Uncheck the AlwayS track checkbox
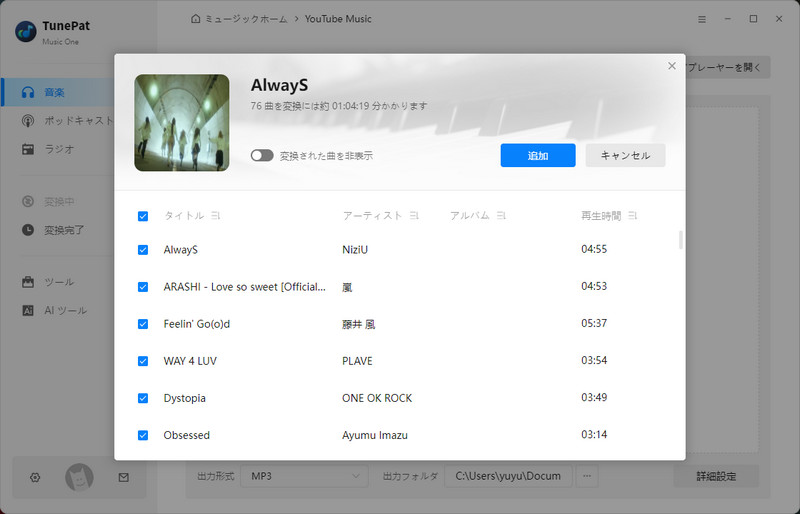Screen dimensions: 800x514 (x=143, y=250)
